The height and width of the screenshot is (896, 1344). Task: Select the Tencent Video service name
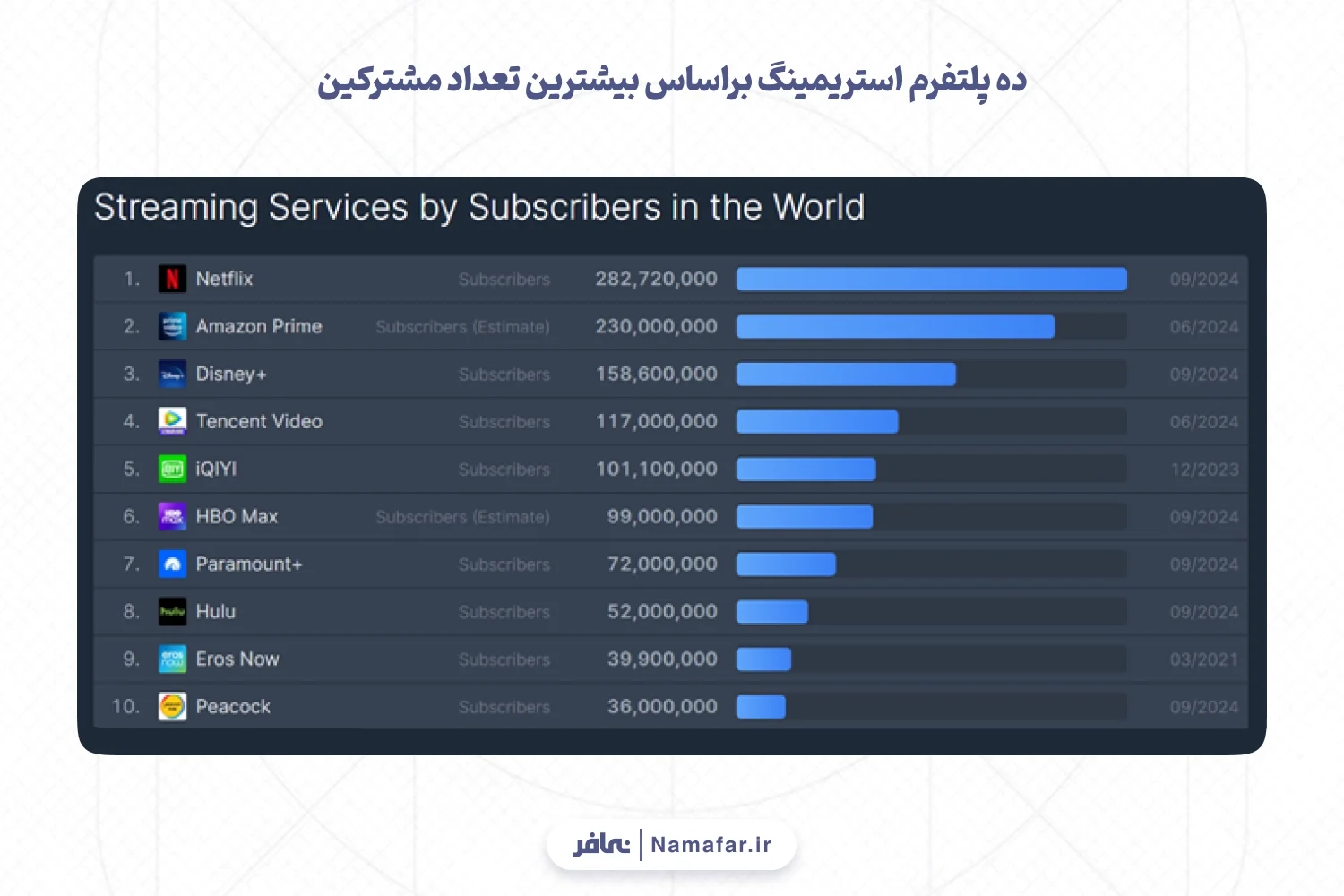tap(259, 421)
